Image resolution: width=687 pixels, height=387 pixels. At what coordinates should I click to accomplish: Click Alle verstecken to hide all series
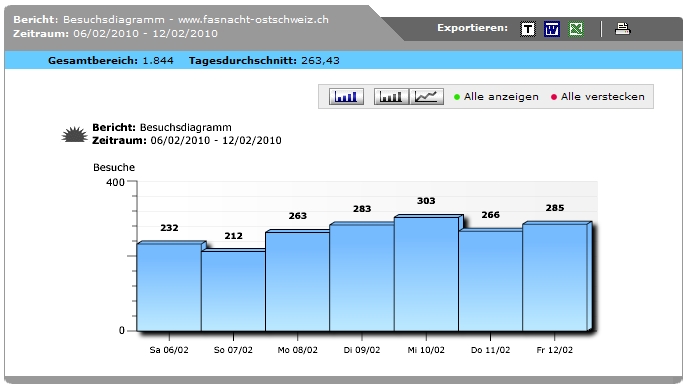pos(597,97)
